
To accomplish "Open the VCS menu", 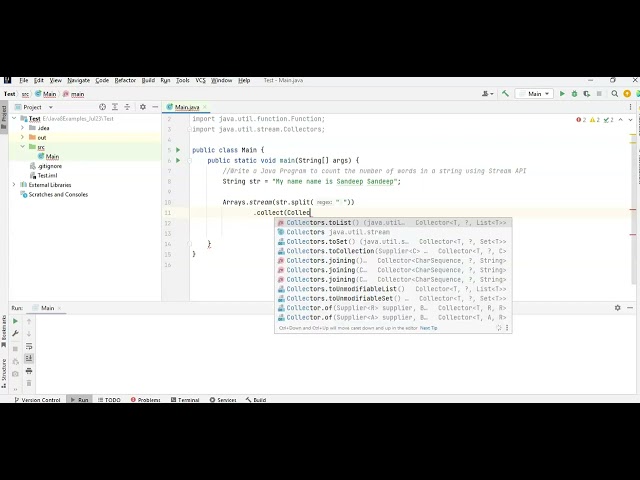I will click(200, 80).
